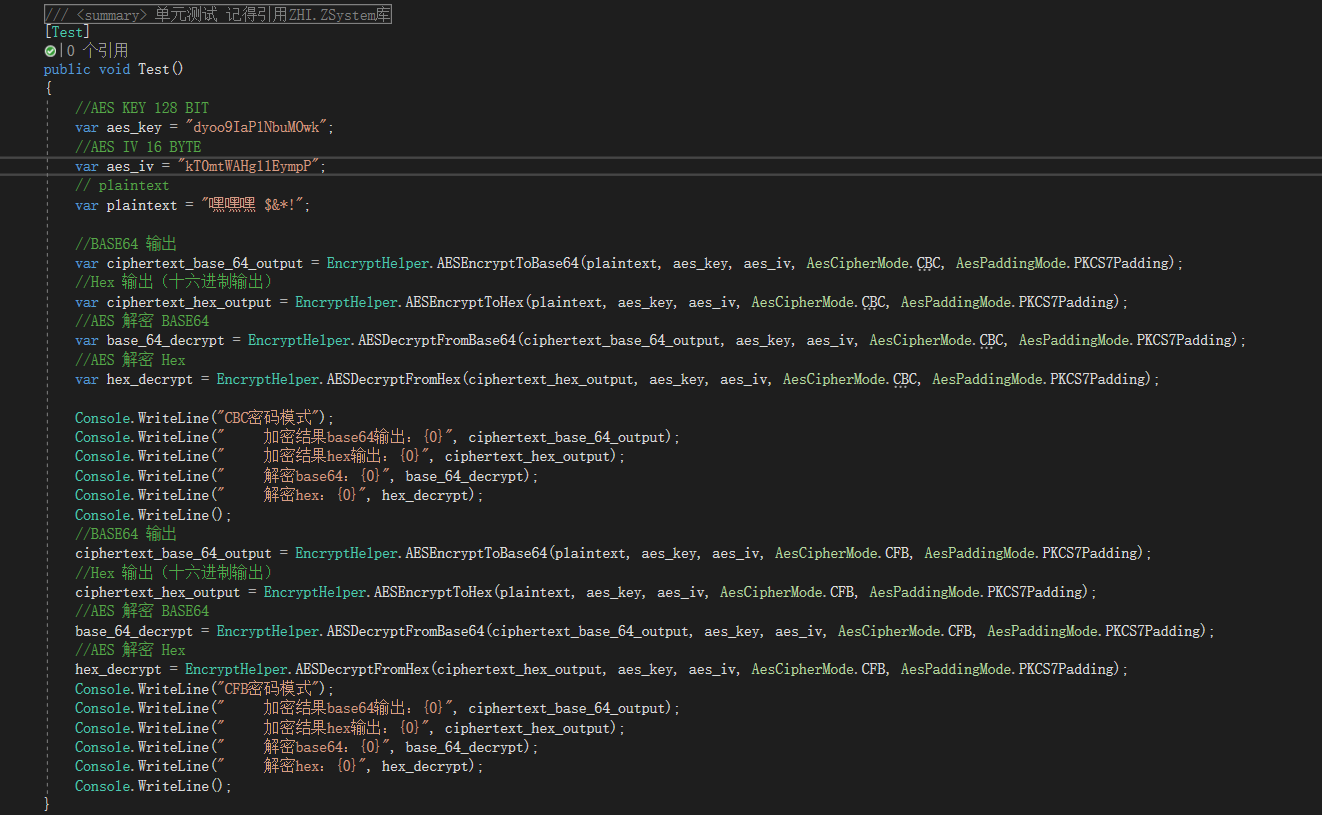Click the "CBC密码模式" string literal
Screen dimensions: 1322x815
(271, 418)
